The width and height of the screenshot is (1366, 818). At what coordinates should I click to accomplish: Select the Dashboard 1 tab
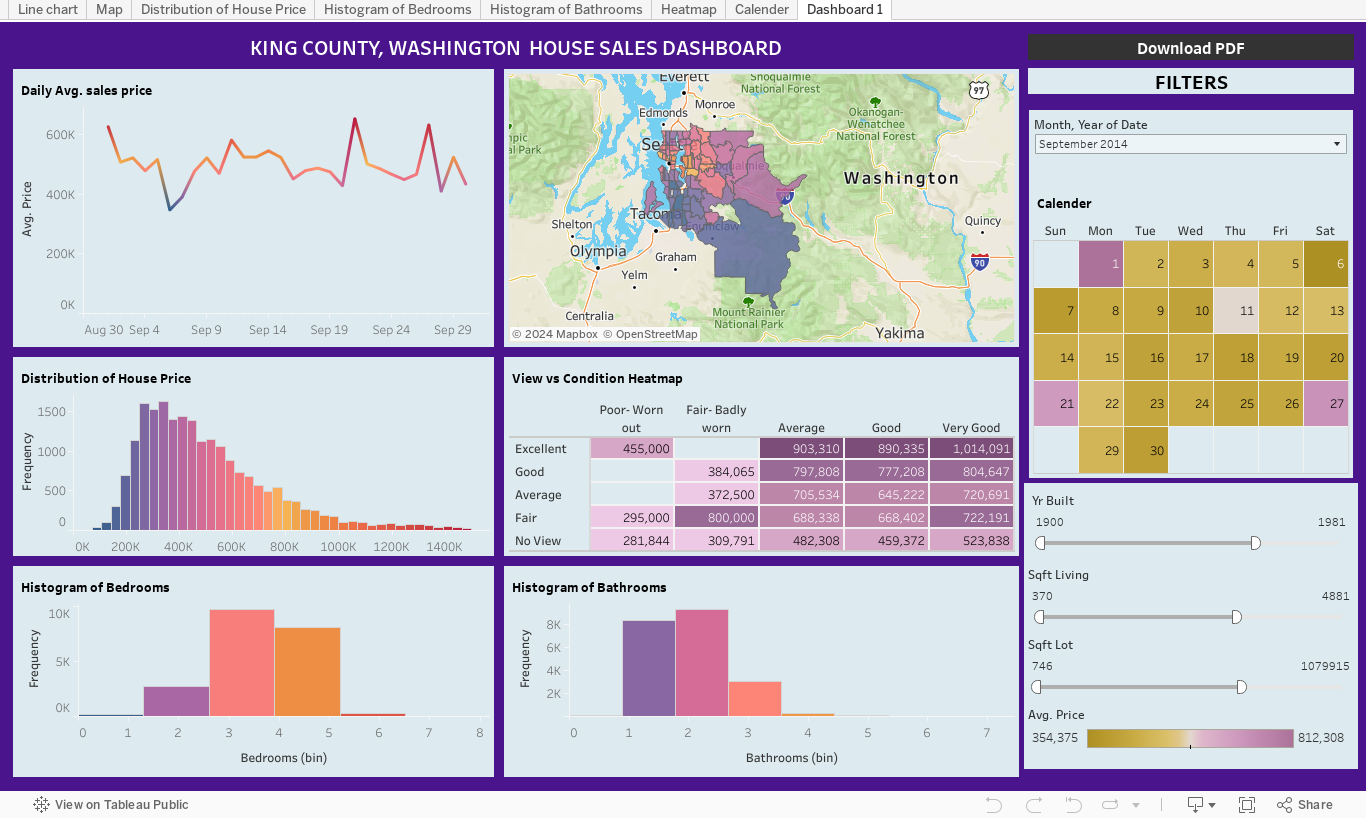click(x=845, y=9)
